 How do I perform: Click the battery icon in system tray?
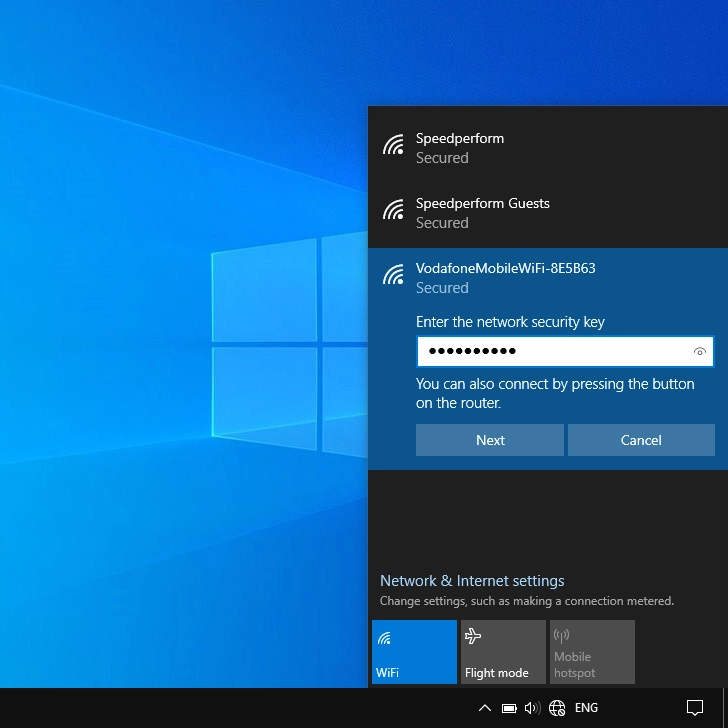click(509, 708)
